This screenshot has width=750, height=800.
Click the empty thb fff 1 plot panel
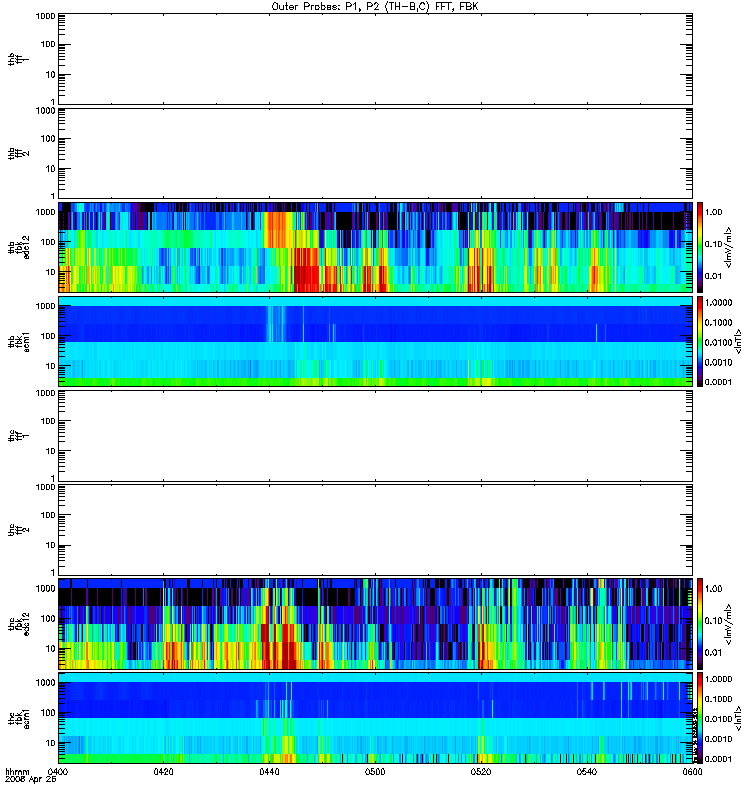click(375, 59)
